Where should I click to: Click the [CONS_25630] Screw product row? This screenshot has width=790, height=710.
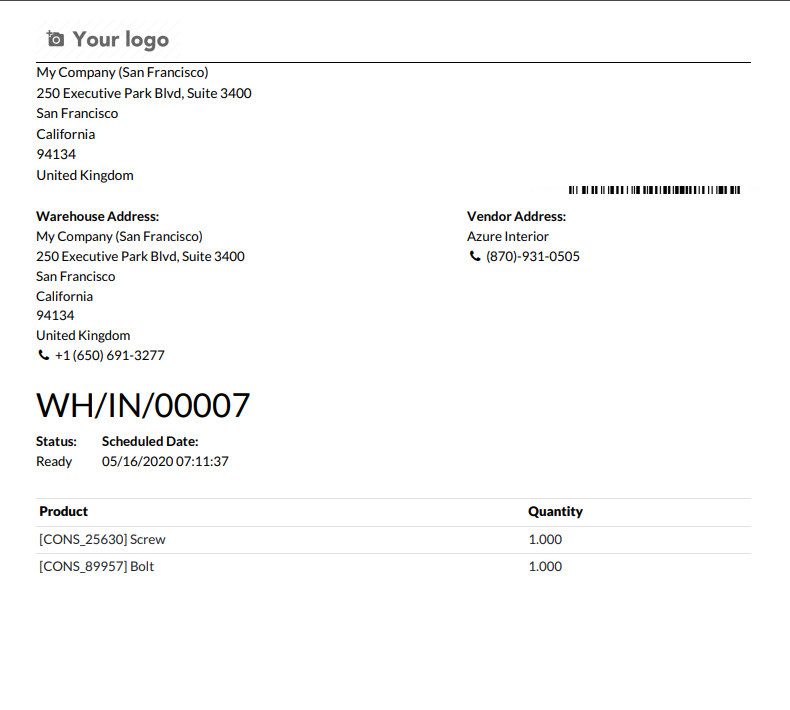(x=393, y=540)
